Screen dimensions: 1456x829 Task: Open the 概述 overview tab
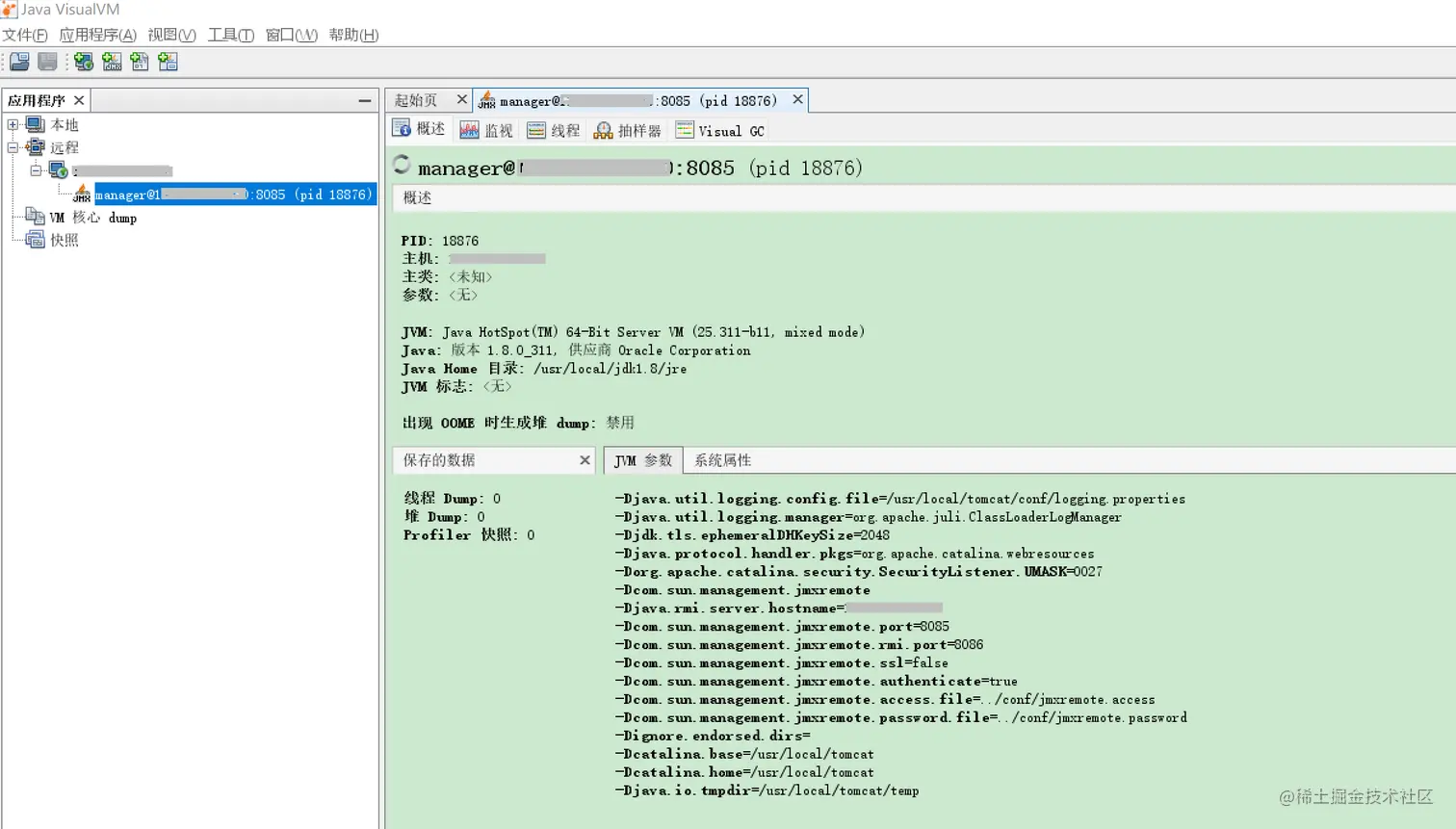[x=419, y=129]
